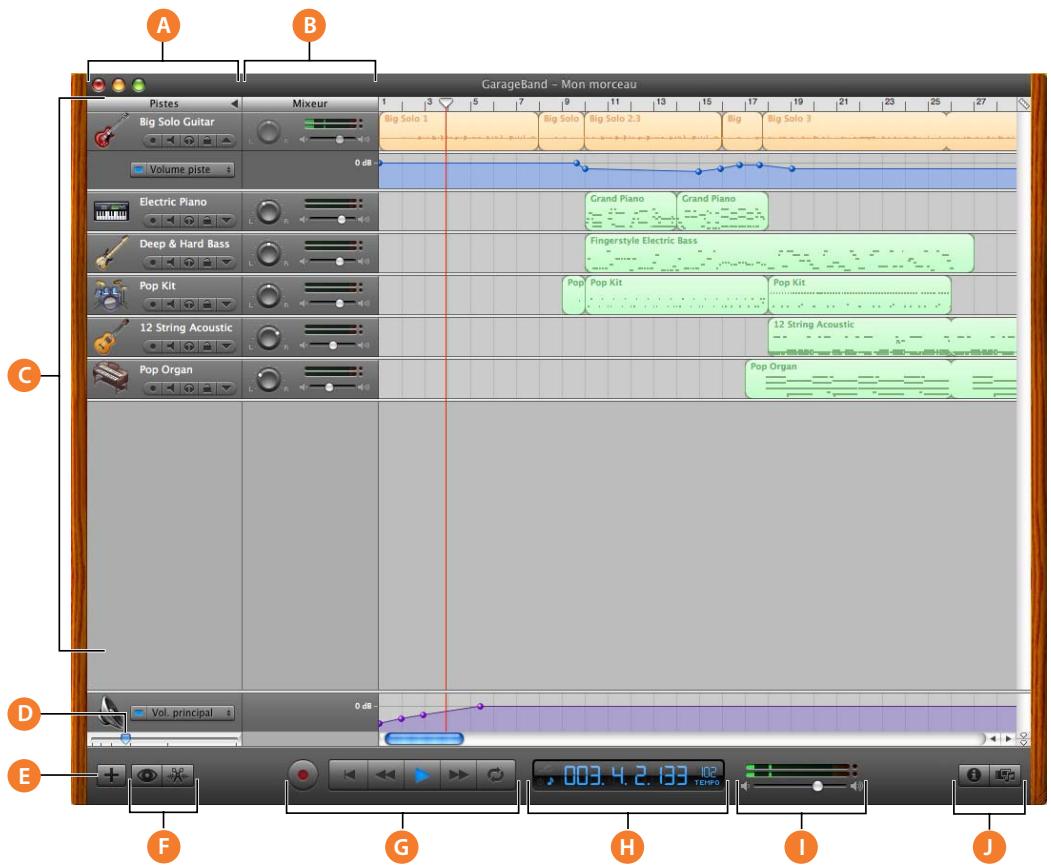Open the Vol. principal dropdown
This screenshot has width=1051, height=868.
pos(182,712)
